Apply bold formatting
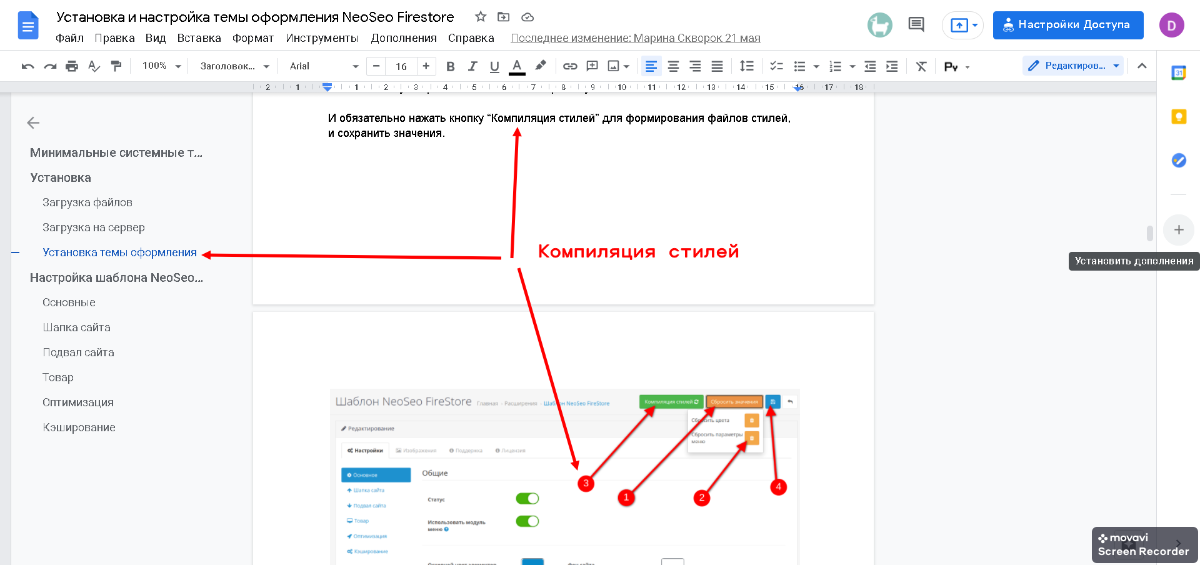Screen dimensions: 1200x565 (x=450, y=66)
